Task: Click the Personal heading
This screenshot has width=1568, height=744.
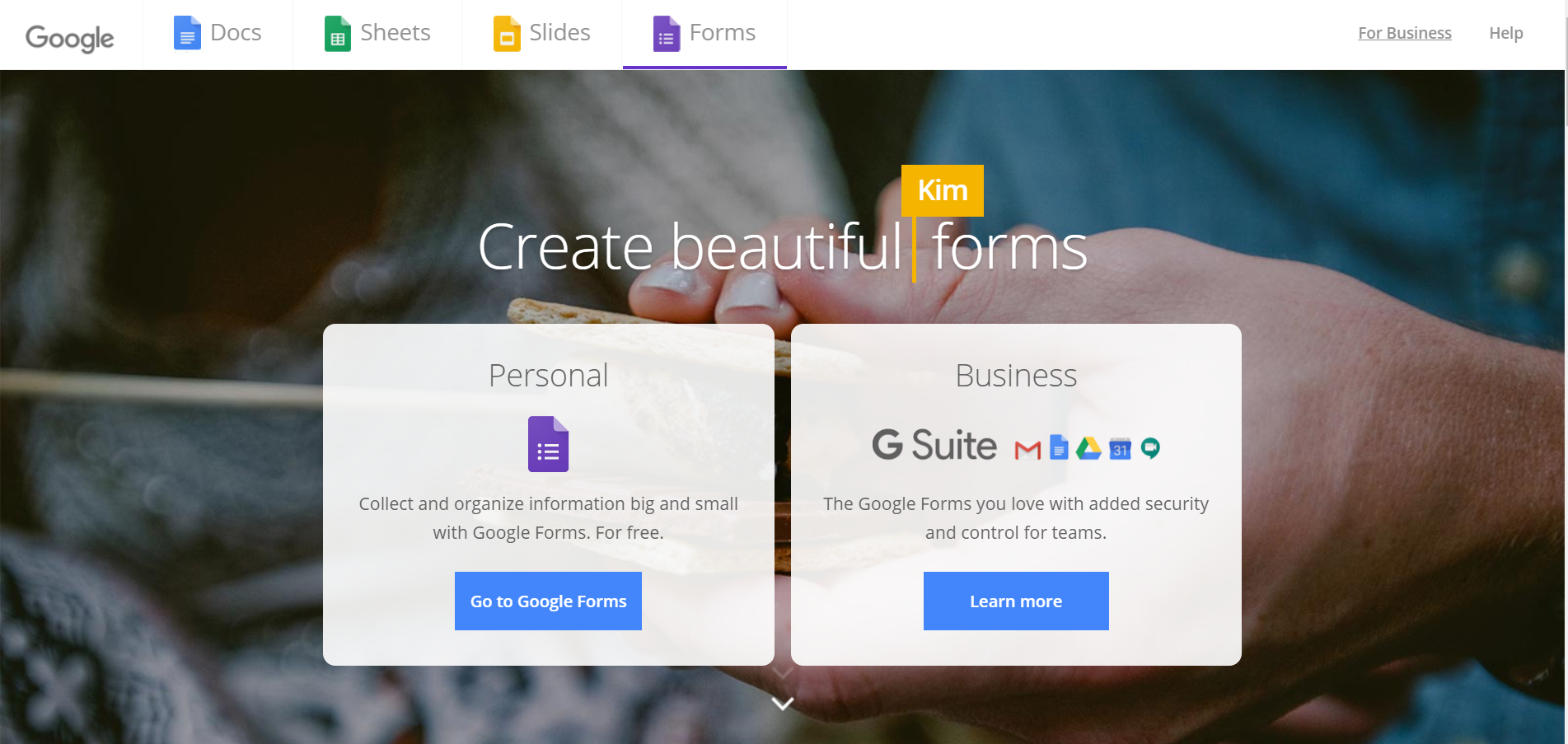Action: (x=548, y=376)
